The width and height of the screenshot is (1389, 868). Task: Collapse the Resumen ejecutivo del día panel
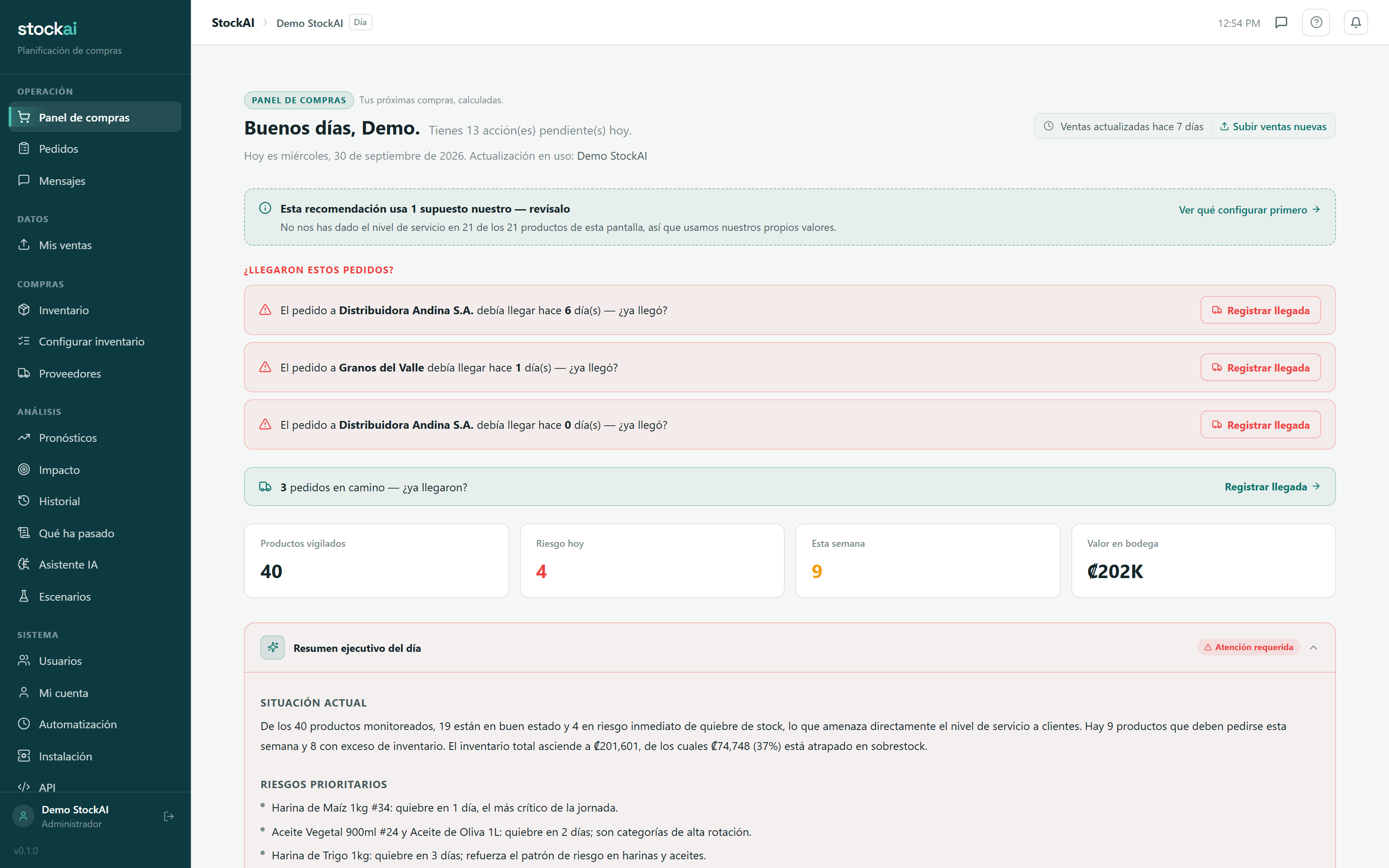[x=1313, y=648]
